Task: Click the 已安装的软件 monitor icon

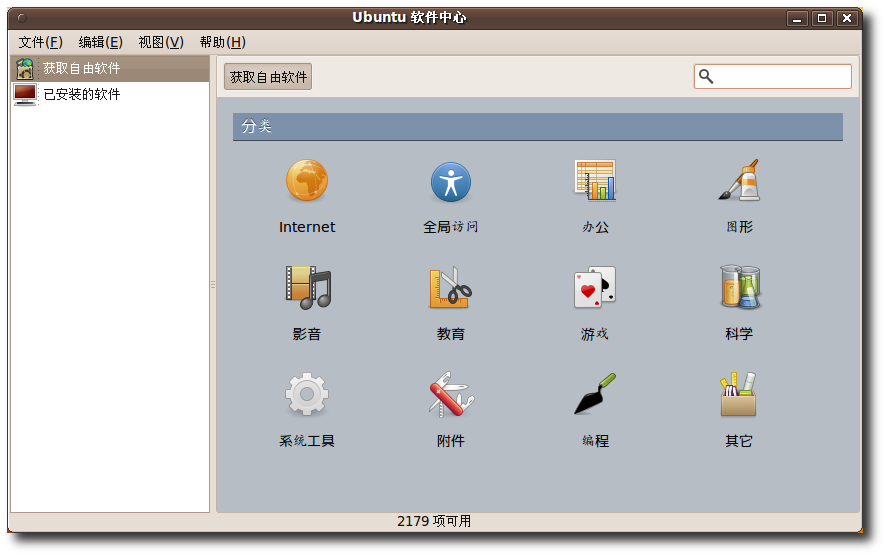Action: (x=25, y=94)
